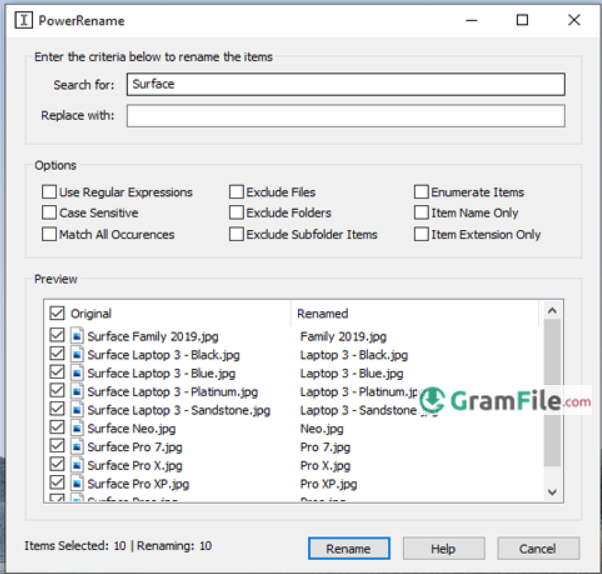Click file icon of Surface Laptop 3 - Black.jpg
Viewport: 602px width, 574px height.
[x=77, y=354]
